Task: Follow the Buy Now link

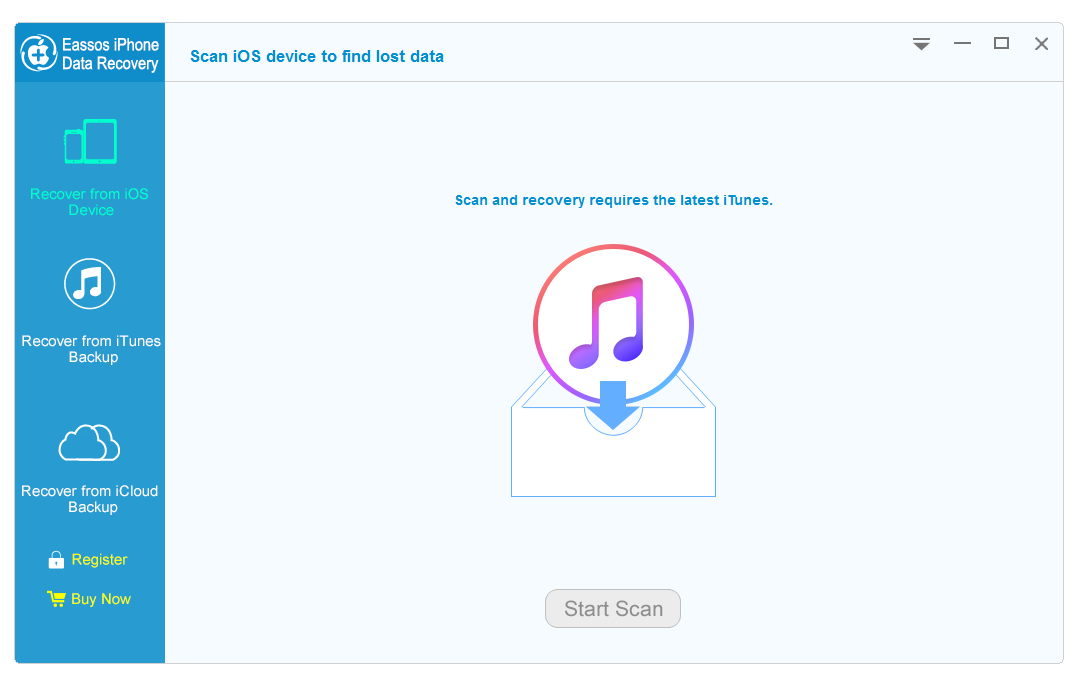Action: 101,599
